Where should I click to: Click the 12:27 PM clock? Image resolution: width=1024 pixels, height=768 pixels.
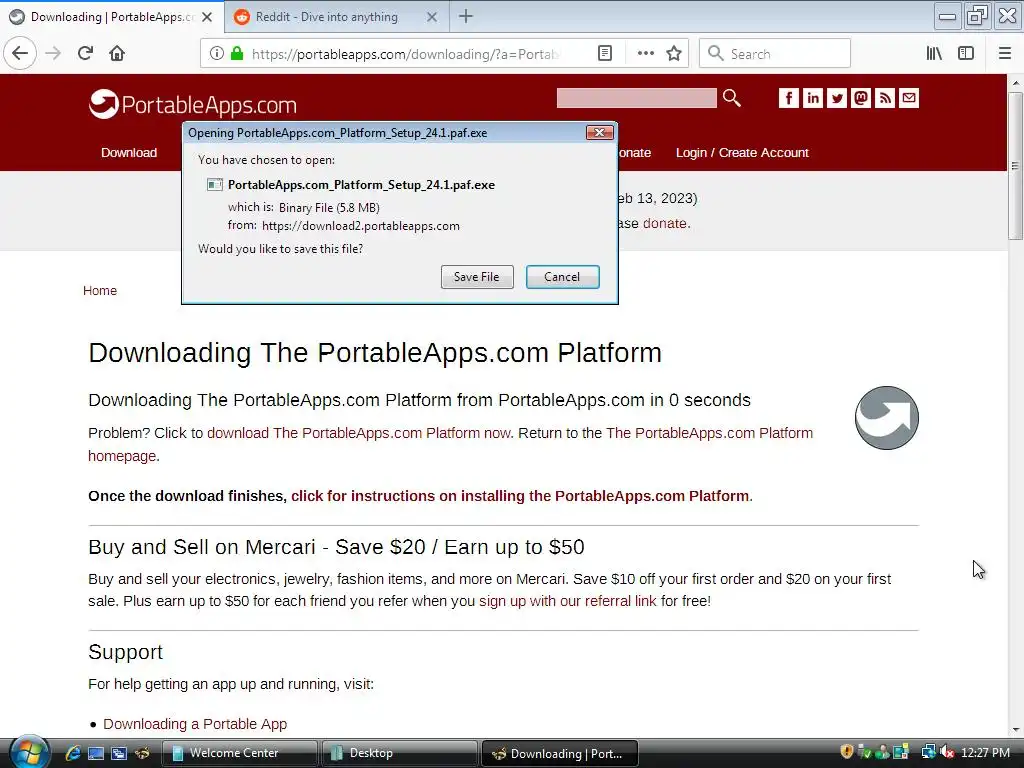pyautogui.click(x=985, y=752)
